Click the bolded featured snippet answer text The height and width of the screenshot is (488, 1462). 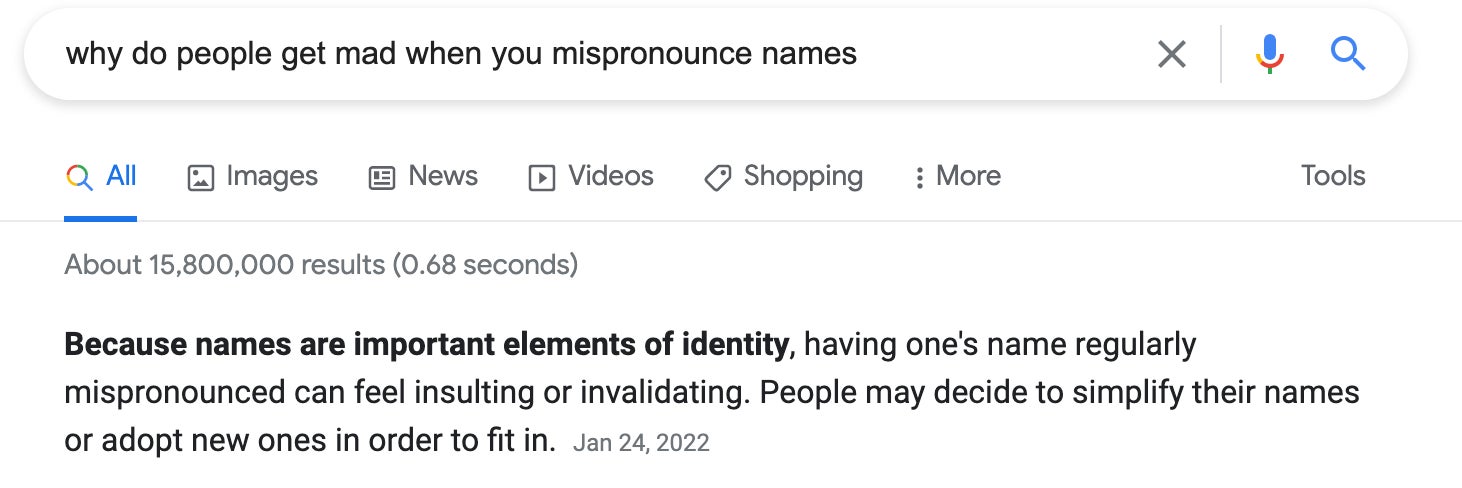click(427, 345)
